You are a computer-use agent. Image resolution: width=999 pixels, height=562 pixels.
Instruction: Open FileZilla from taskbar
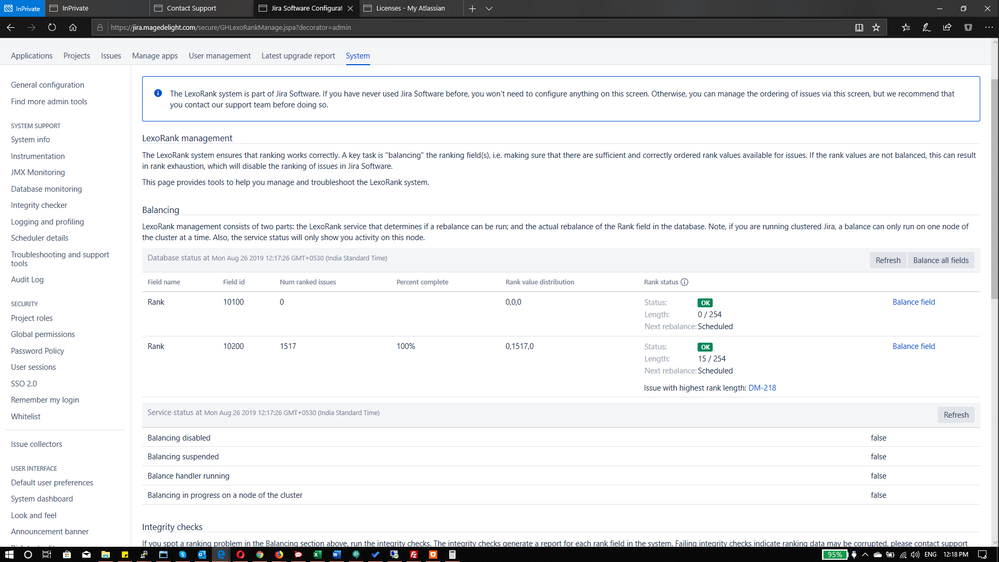(x=413, y=554)
